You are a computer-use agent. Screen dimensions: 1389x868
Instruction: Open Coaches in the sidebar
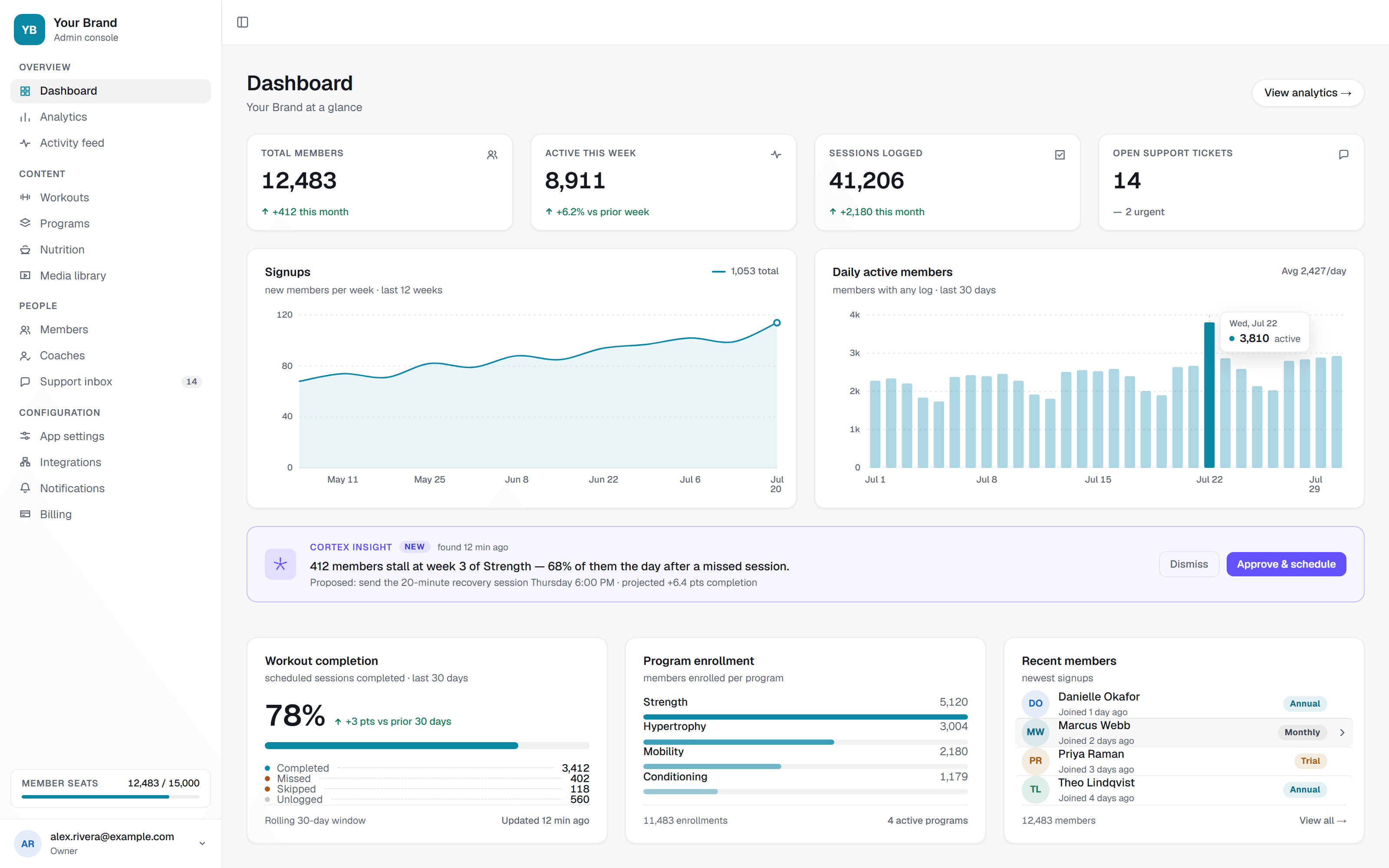pyautogui.click(x=111, y=355)
